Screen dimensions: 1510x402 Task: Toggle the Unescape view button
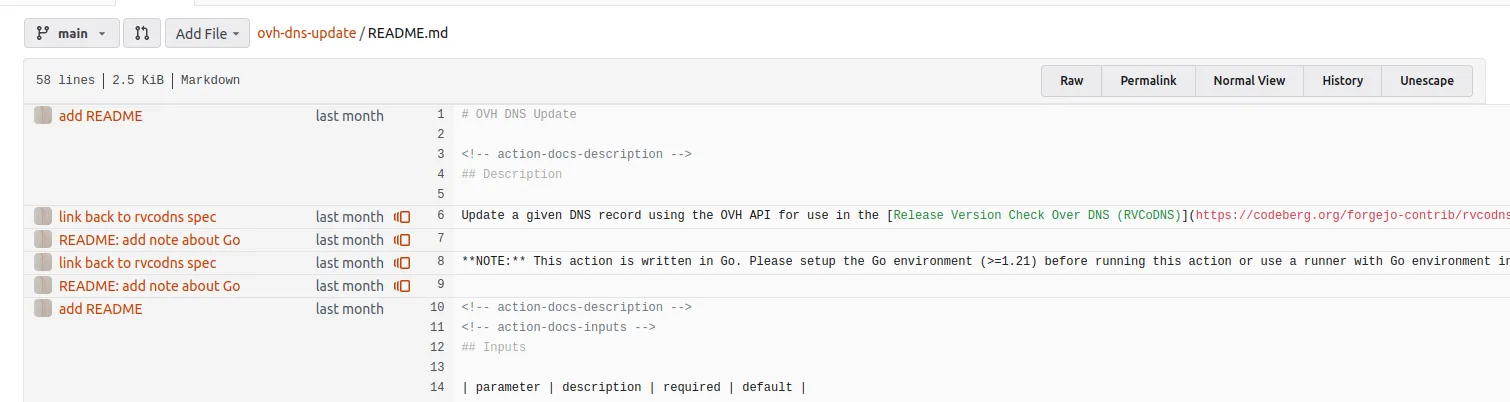(1427, 81)
